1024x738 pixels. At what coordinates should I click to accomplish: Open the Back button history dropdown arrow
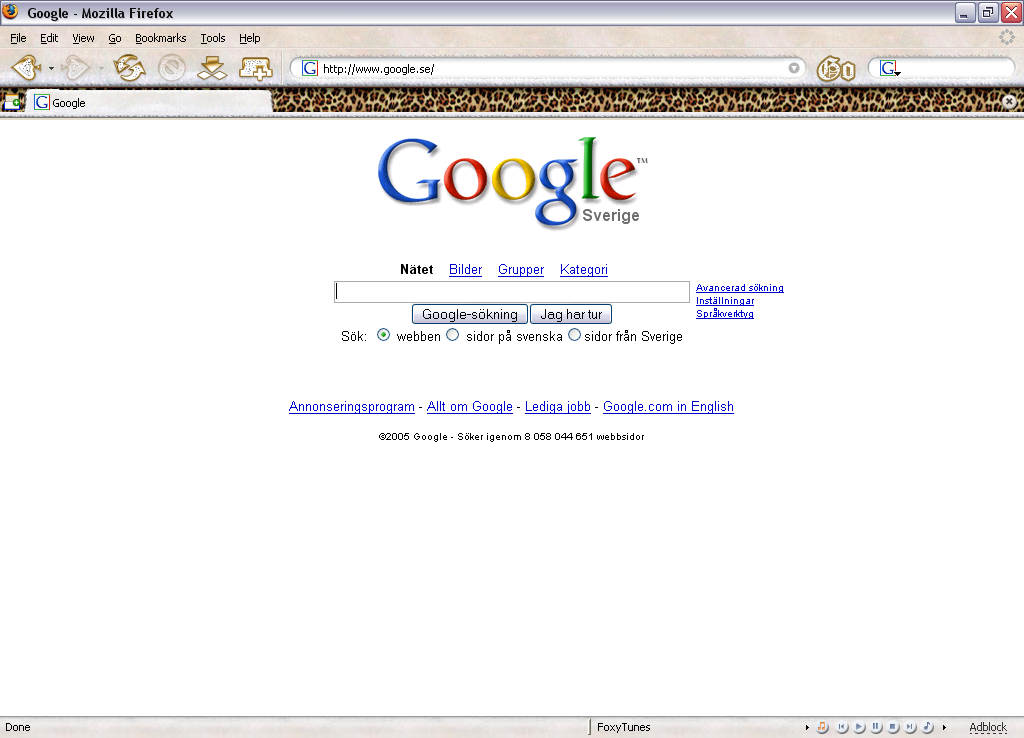point(51,69)
